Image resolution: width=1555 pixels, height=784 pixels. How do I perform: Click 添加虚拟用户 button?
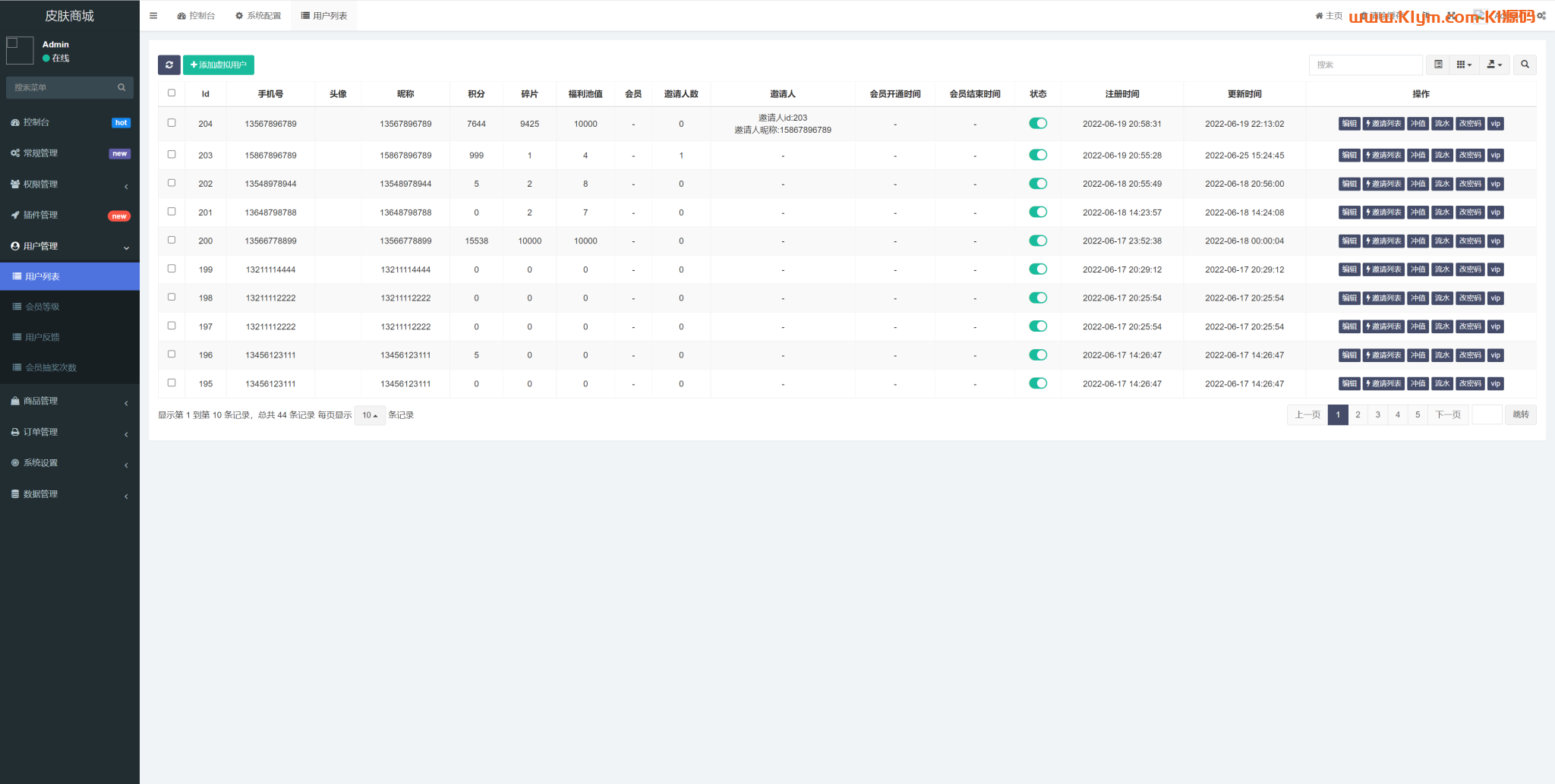click(219, 65)
